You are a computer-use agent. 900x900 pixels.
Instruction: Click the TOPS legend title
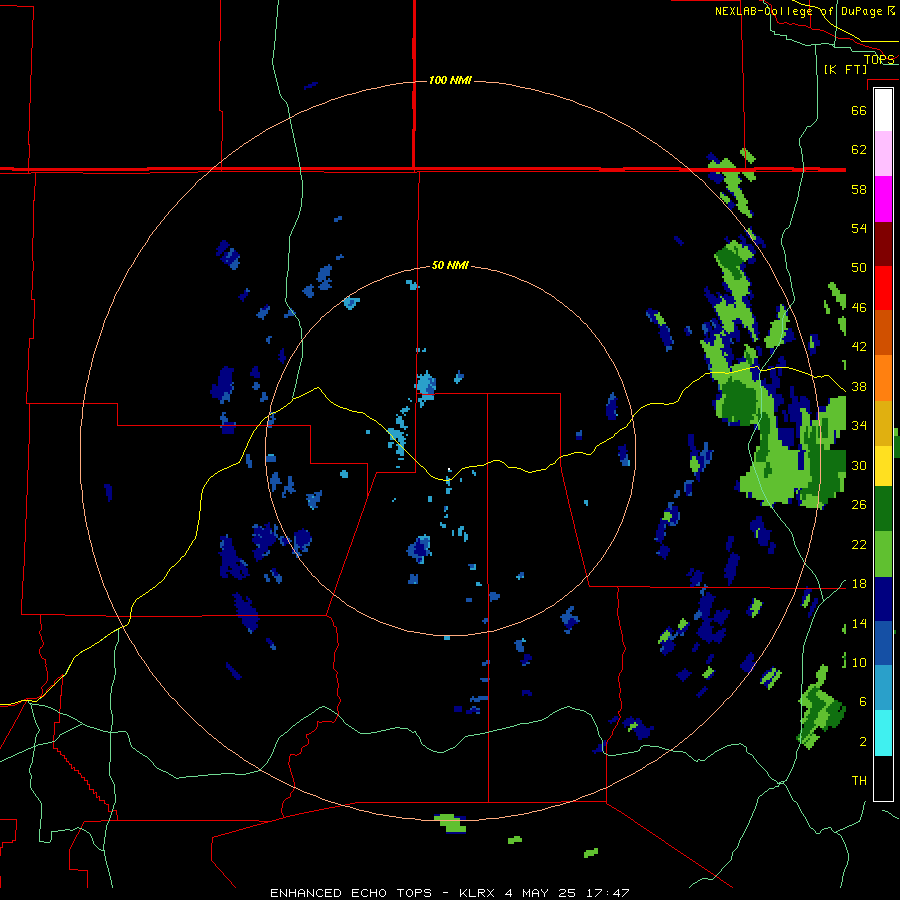point(879,59)
